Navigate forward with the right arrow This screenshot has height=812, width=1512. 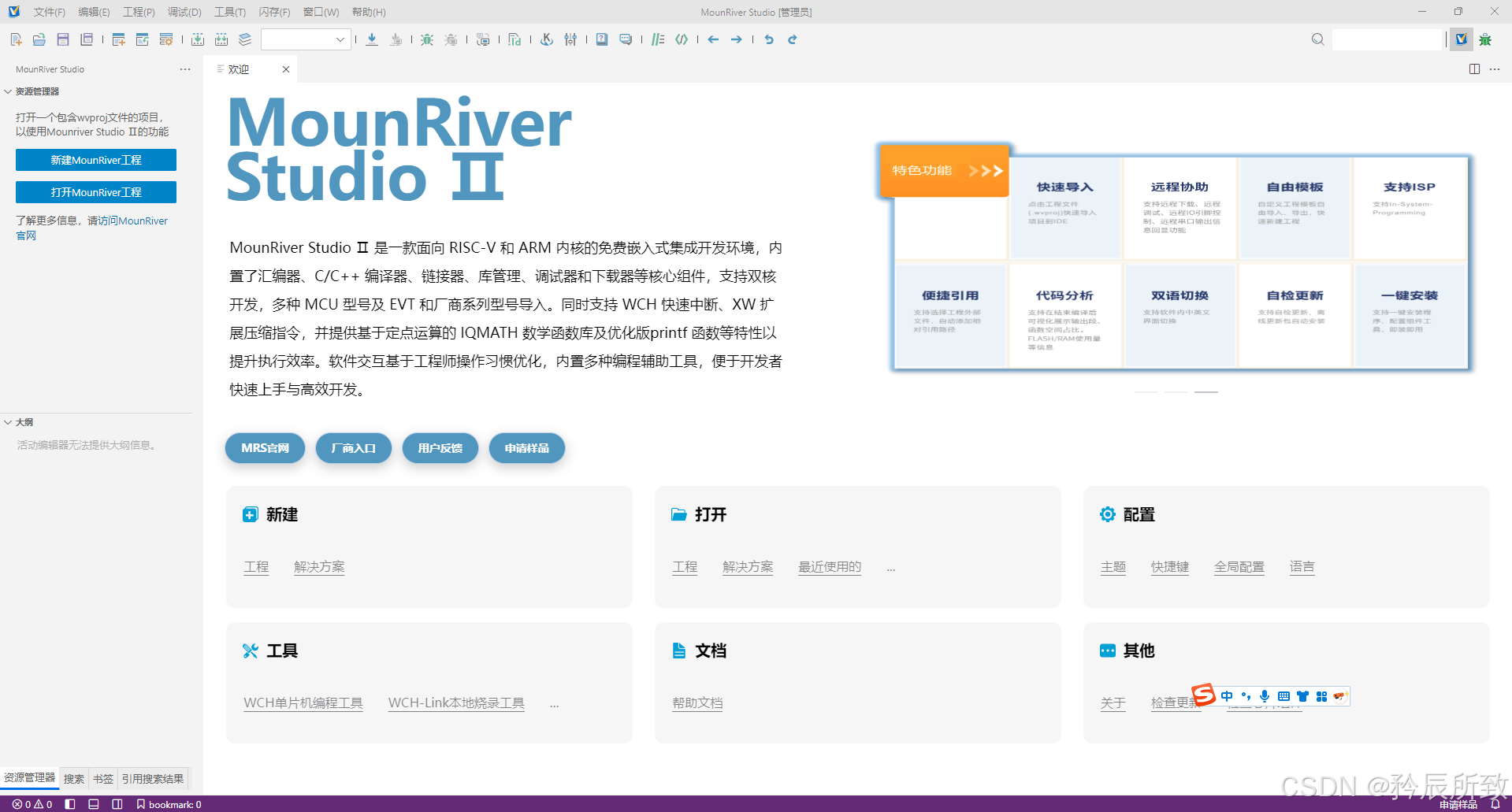(737, 39)
